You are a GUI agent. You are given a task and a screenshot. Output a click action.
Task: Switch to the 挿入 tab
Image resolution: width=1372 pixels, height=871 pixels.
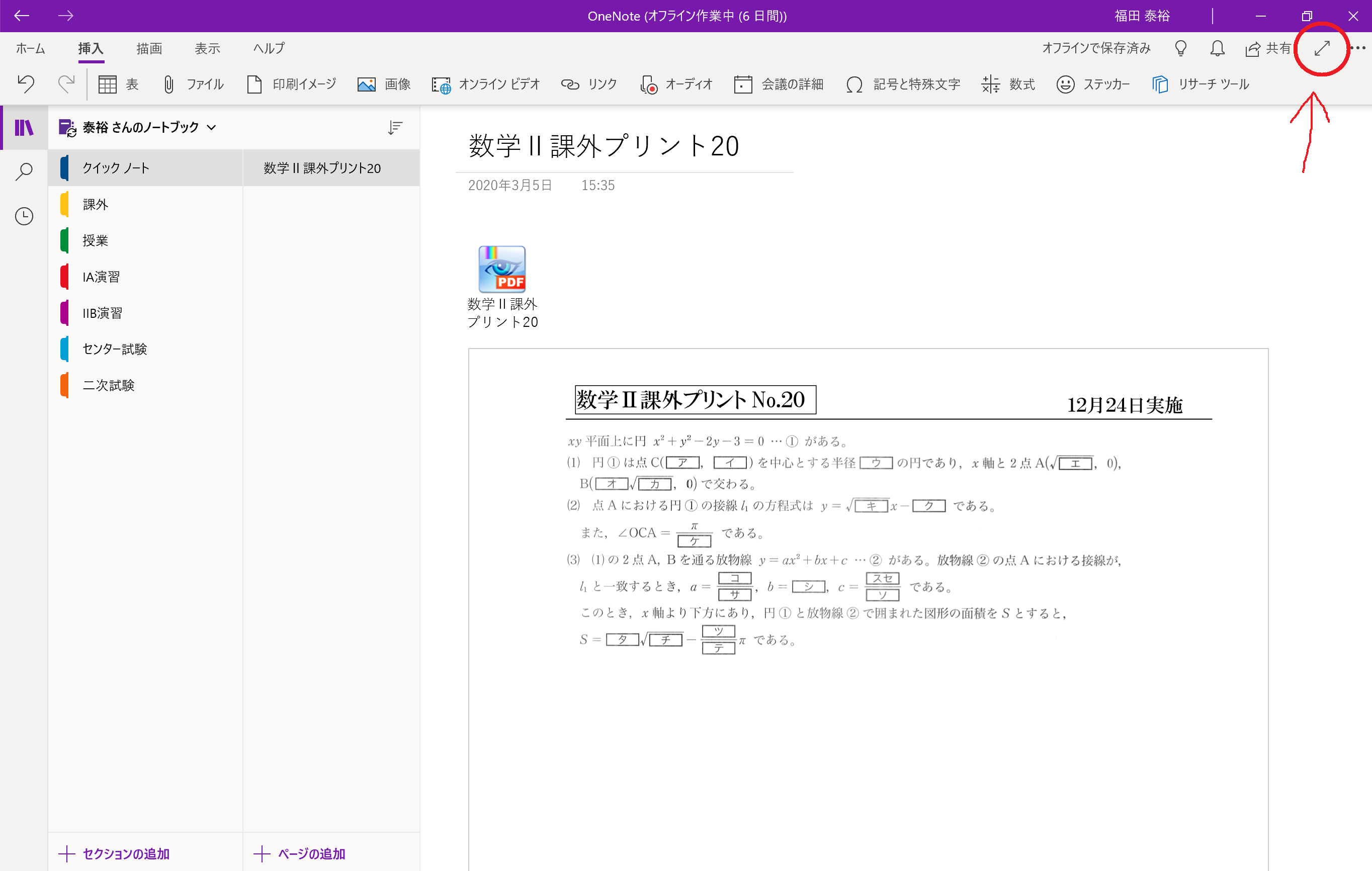click(91, 48)
